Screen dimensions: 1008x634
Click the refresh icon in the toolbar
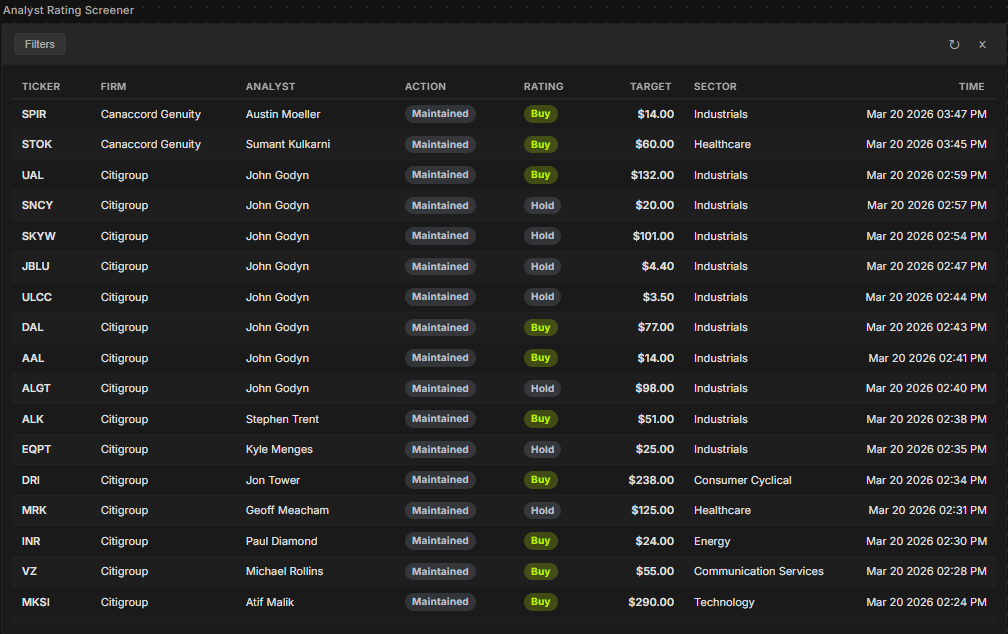tap(954, 45)
